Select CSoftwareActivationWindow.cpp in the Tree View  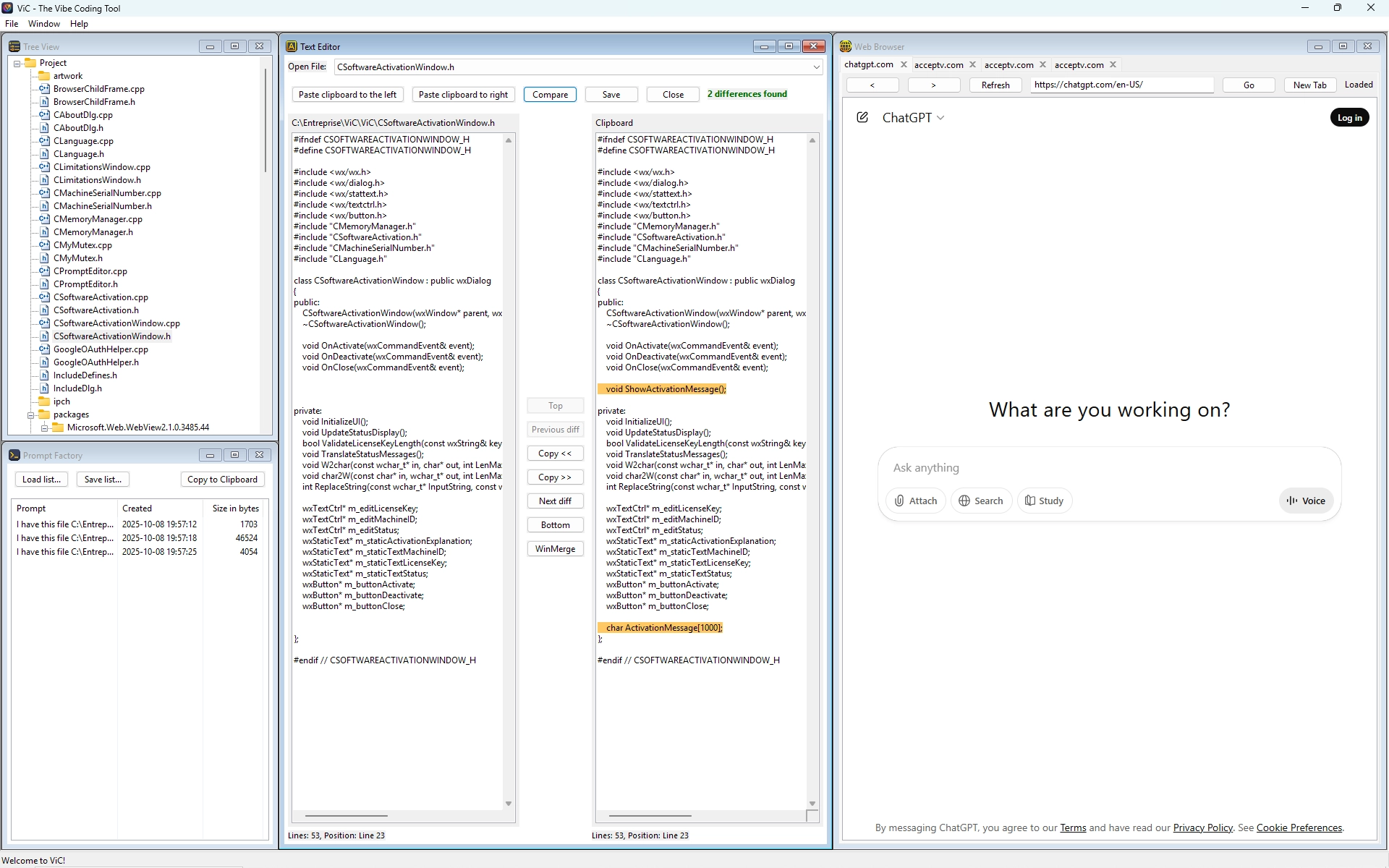pyautogui.click(x=116, y=323)
